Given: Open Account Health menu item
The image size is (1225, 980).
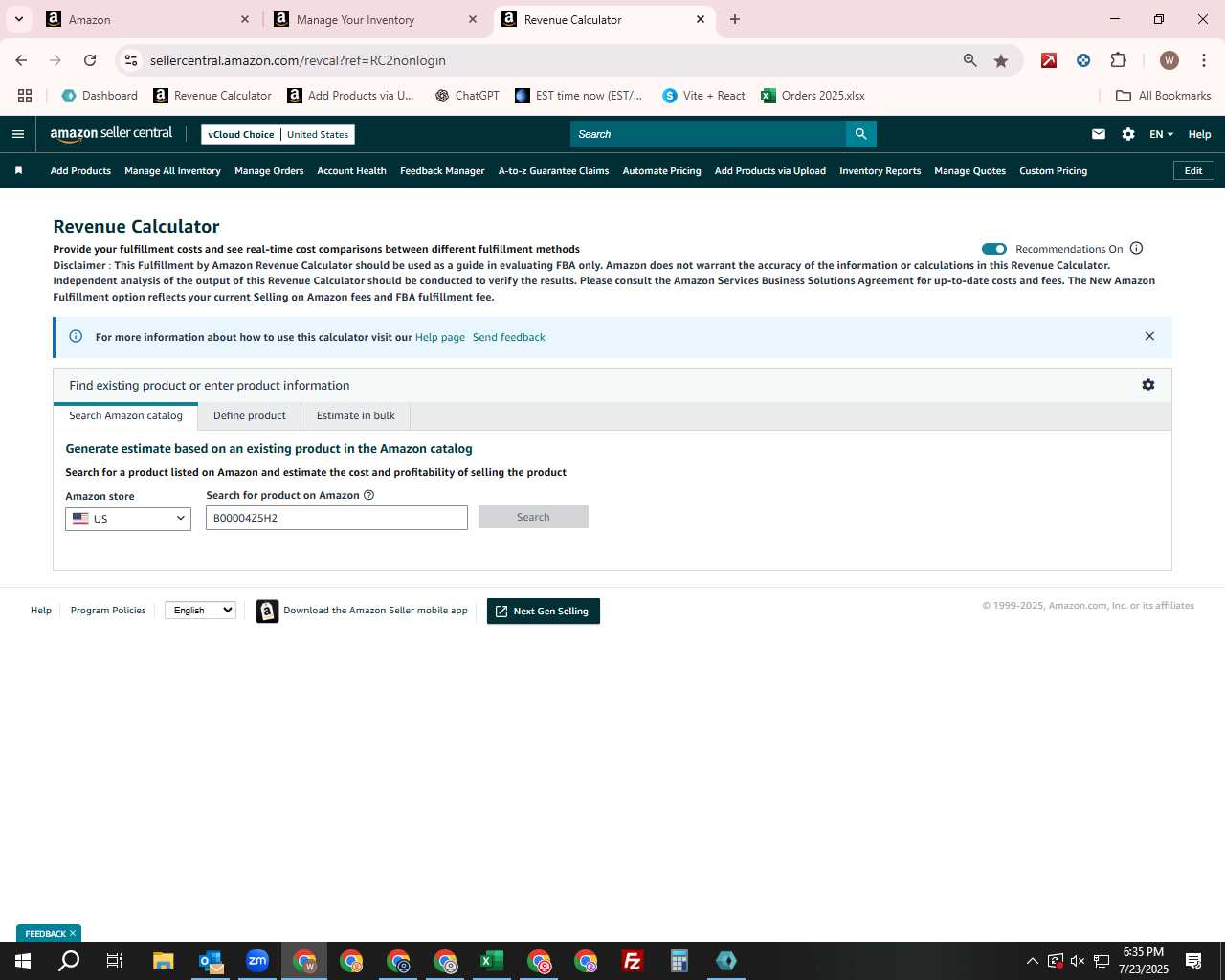Looking at the screenshot, I should coord(351,170).
